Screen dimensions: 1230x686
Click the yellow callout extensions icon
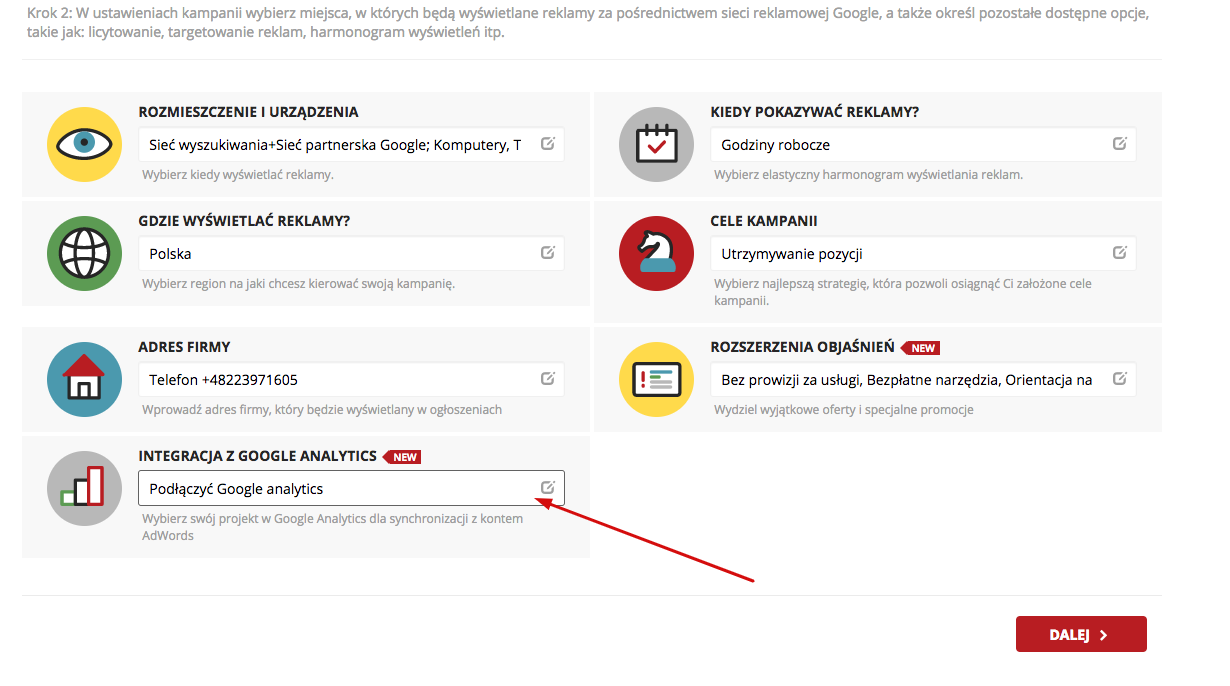tap(656, 379)
